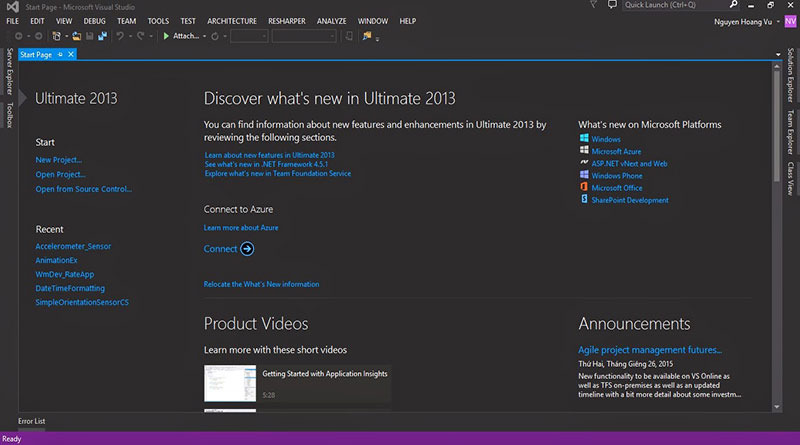
Task: Open the RESHARPER menu
Action: pos(287,21)
